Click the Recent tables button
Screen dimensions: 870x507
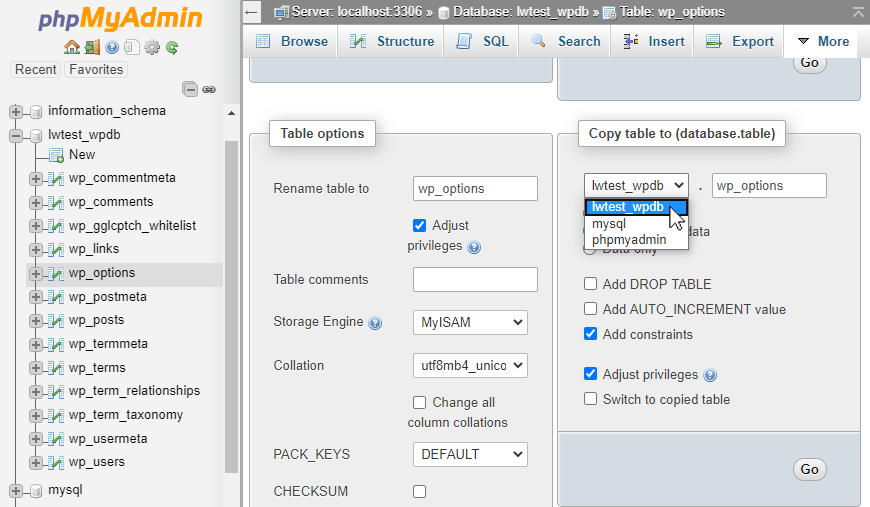click(36, 69)
